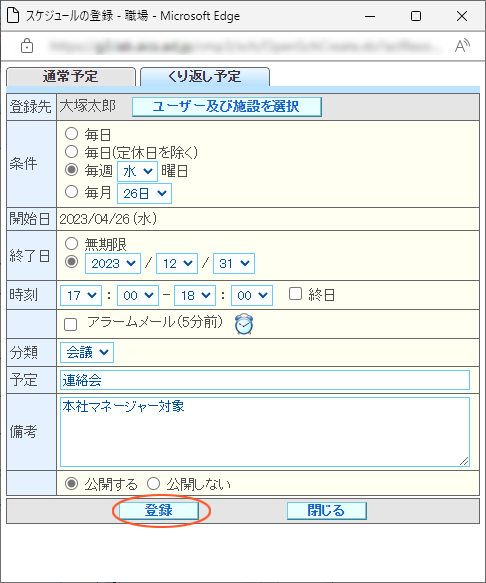Click the 閉じる button
Image resolution: width=486 pixels, height=583 pixels.
point(326,510)
